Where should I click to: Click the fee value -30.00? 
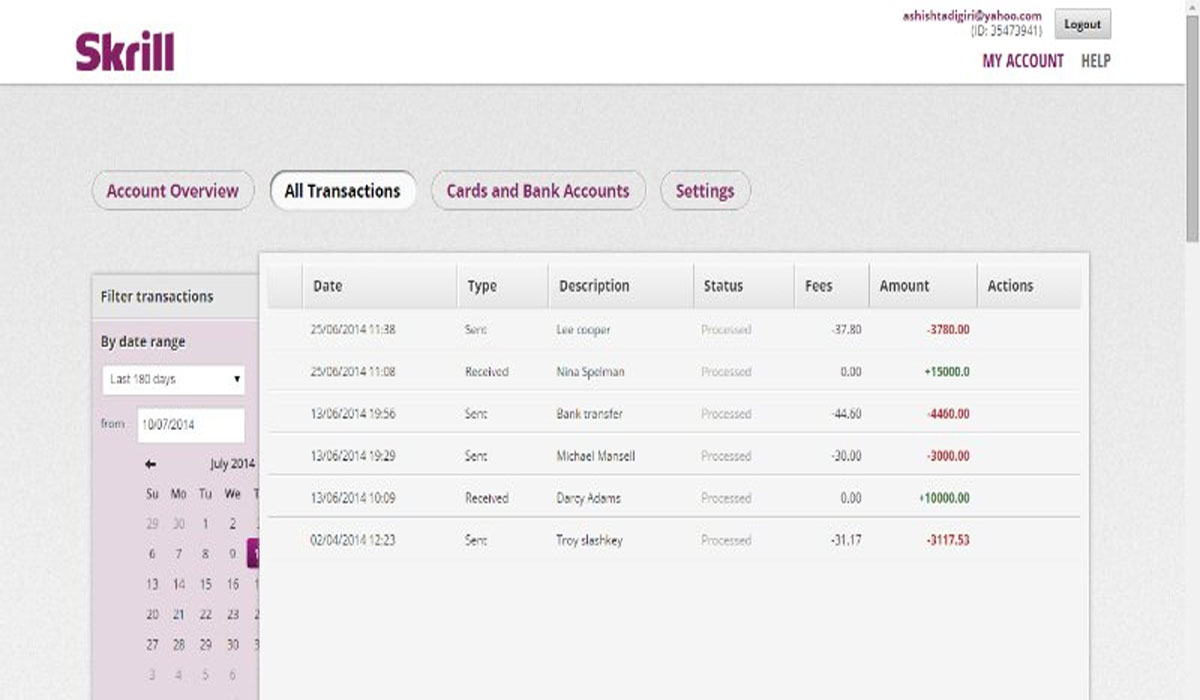tap(846, 456)
